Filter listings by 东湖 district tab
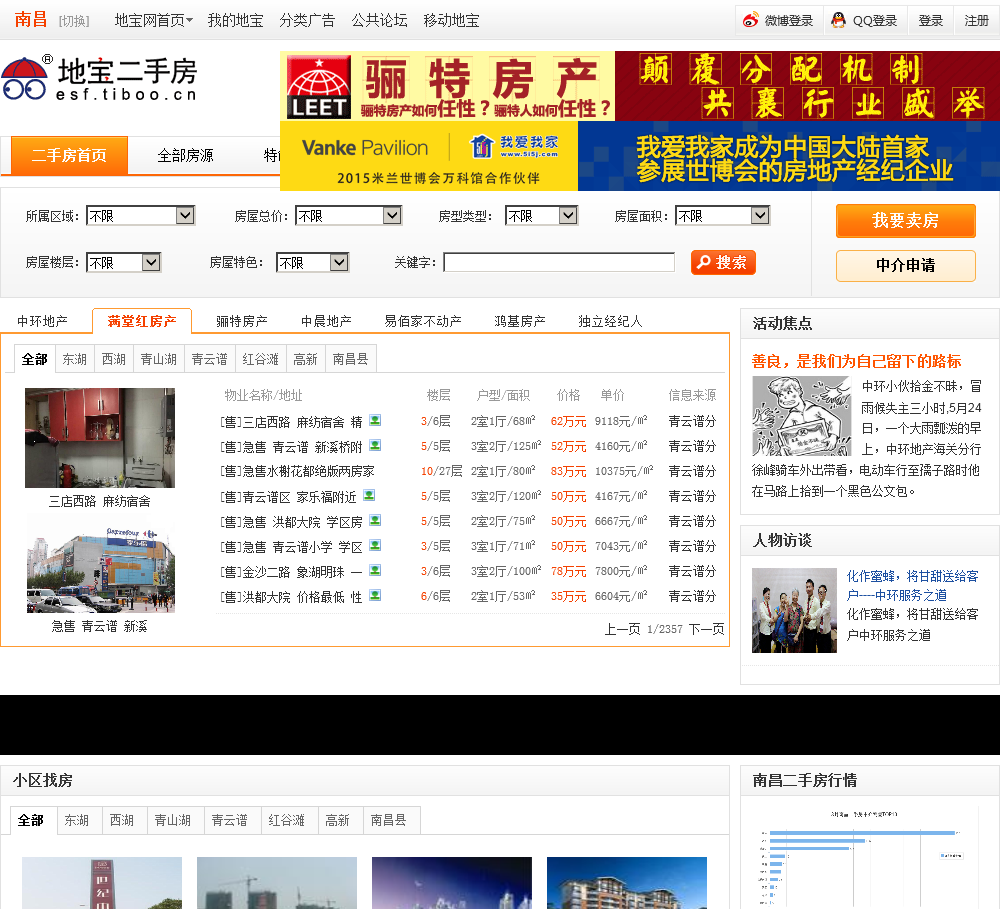Image resolution: width=1000 pixels, height=909 pixels. point(75,359)
